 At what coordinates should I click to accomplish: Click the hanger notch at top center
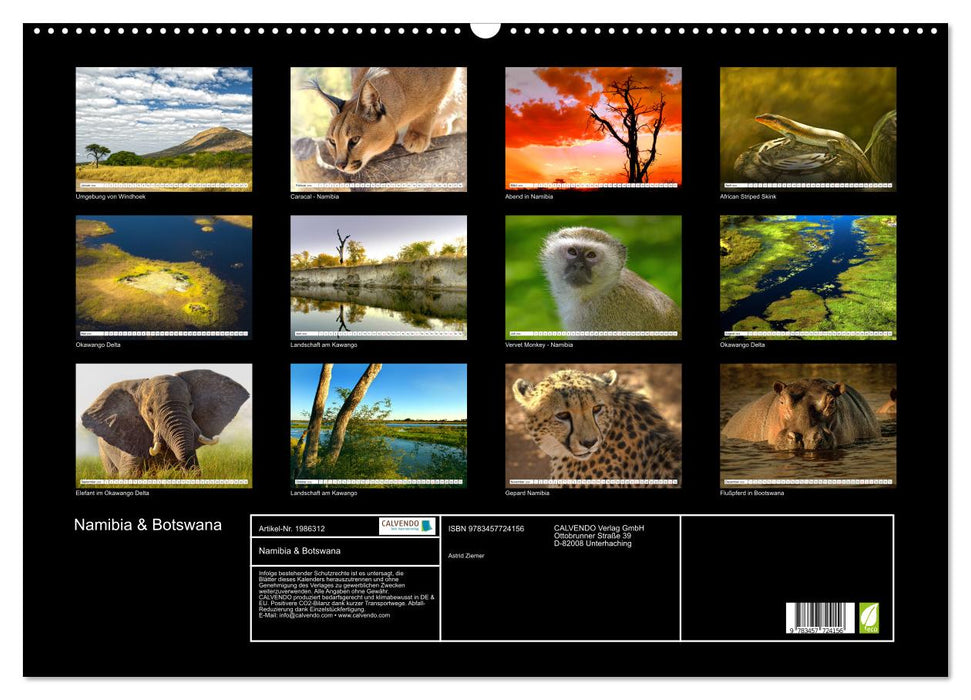point(485,29)
